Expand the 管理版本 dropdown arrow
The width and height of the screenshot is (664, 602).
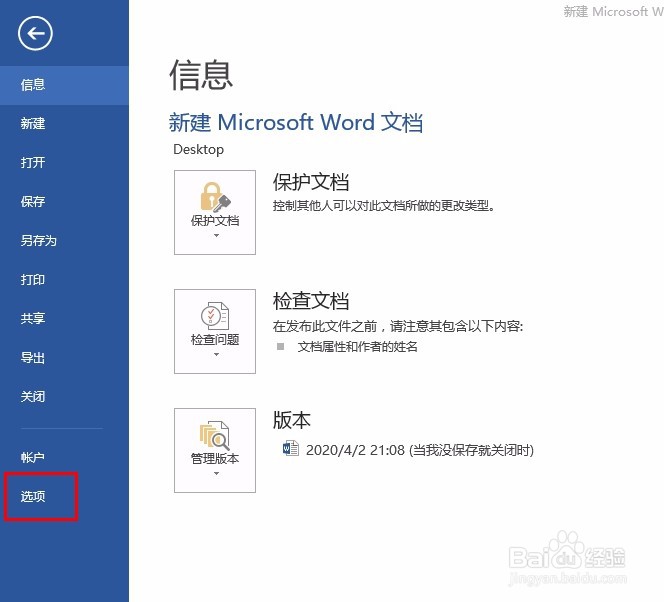point(216,473)
